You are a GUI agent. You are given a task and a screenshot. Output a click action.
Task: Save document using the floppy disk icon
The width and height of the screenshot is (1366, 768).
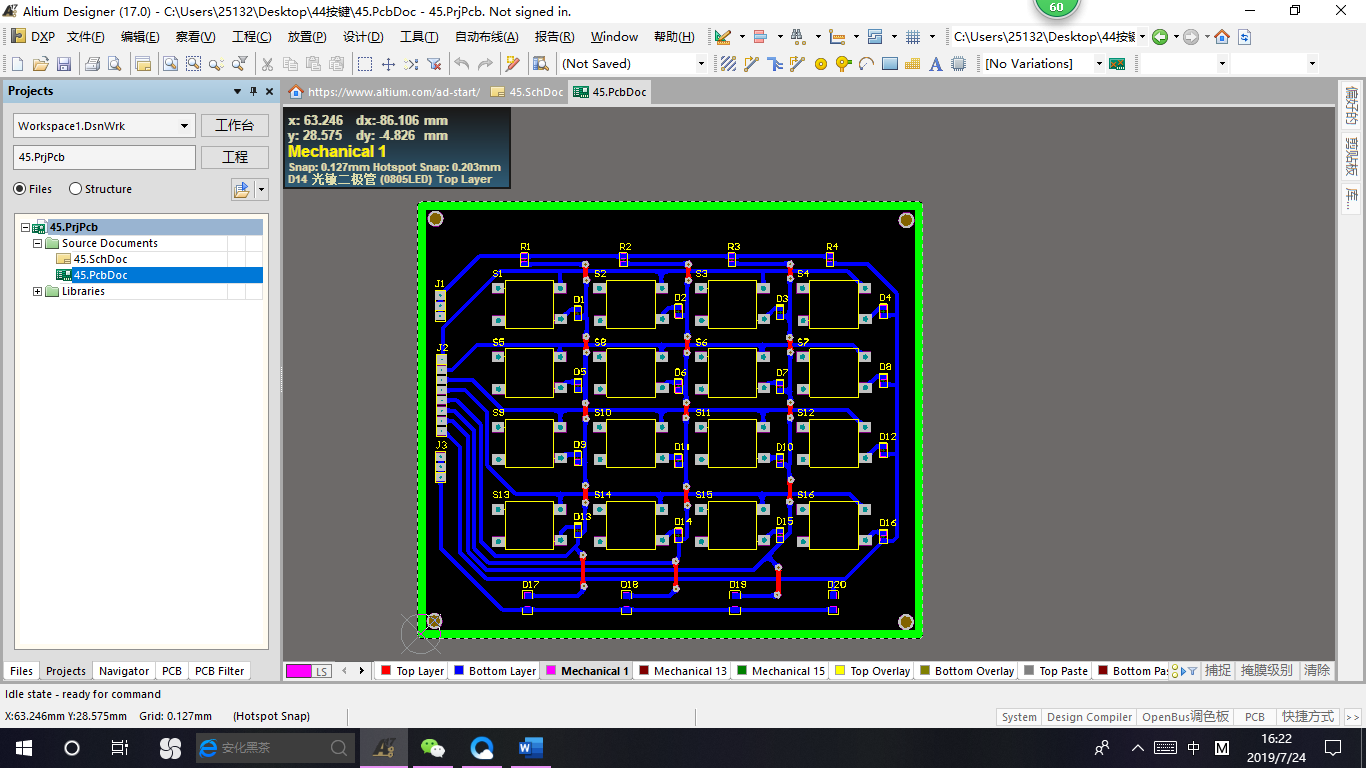[63, 64]
